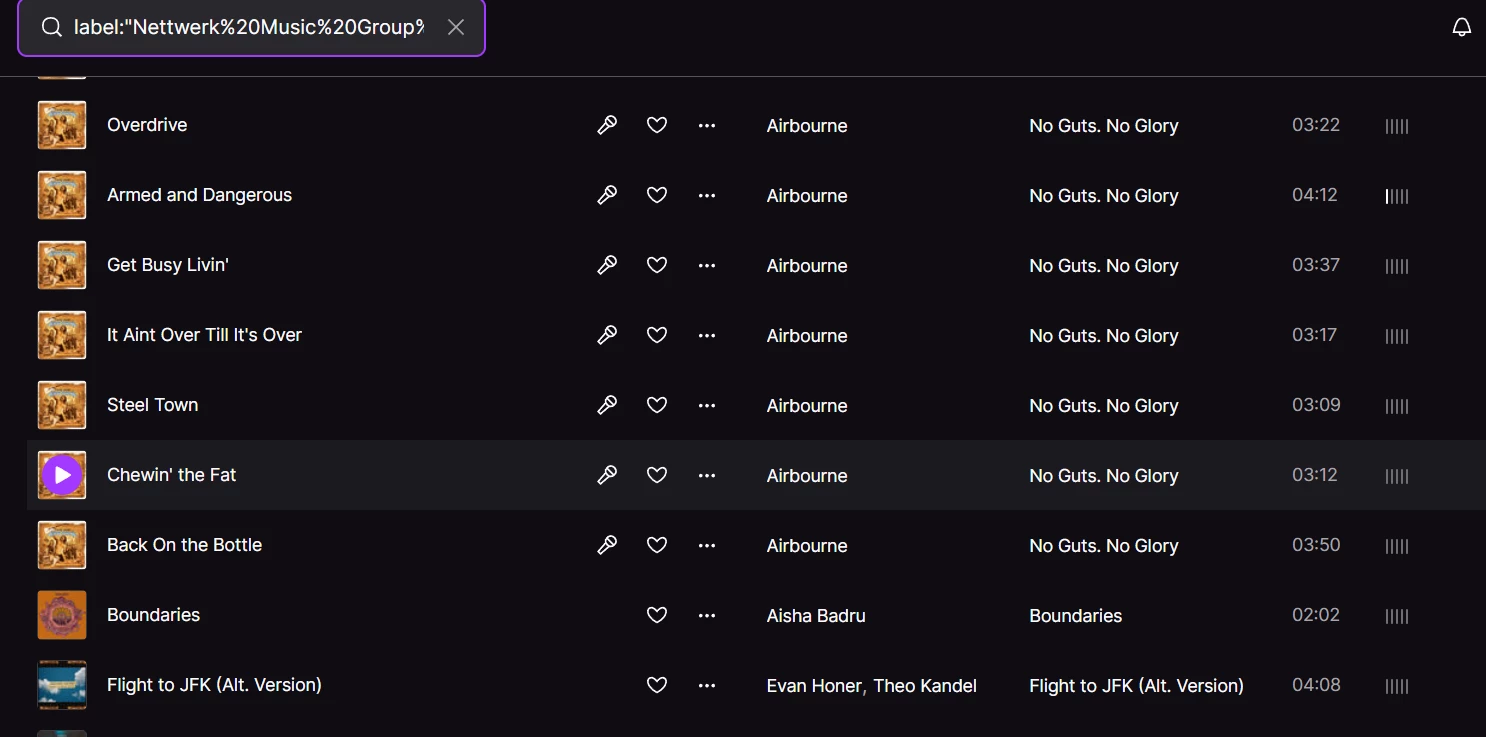Open No Guts. No Glory album from Steel Town row
This screenshot has width=1486, height=737.
1103,406
